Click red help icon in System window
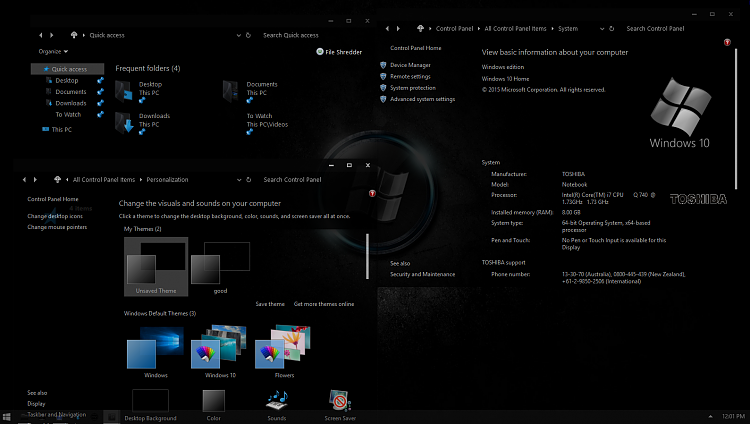 tap(727, 43)
